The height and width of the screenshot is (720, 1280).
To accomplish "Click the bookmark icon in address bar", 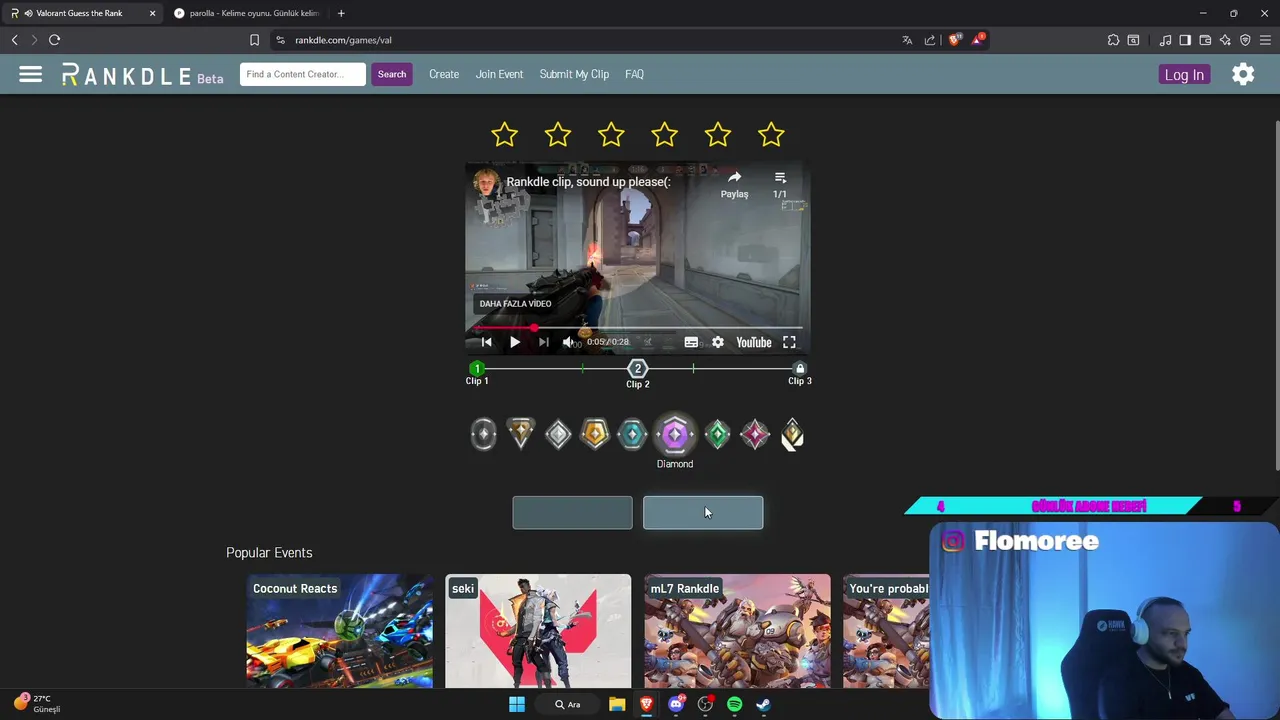I will pyautogui.click(x=254, y=40).
